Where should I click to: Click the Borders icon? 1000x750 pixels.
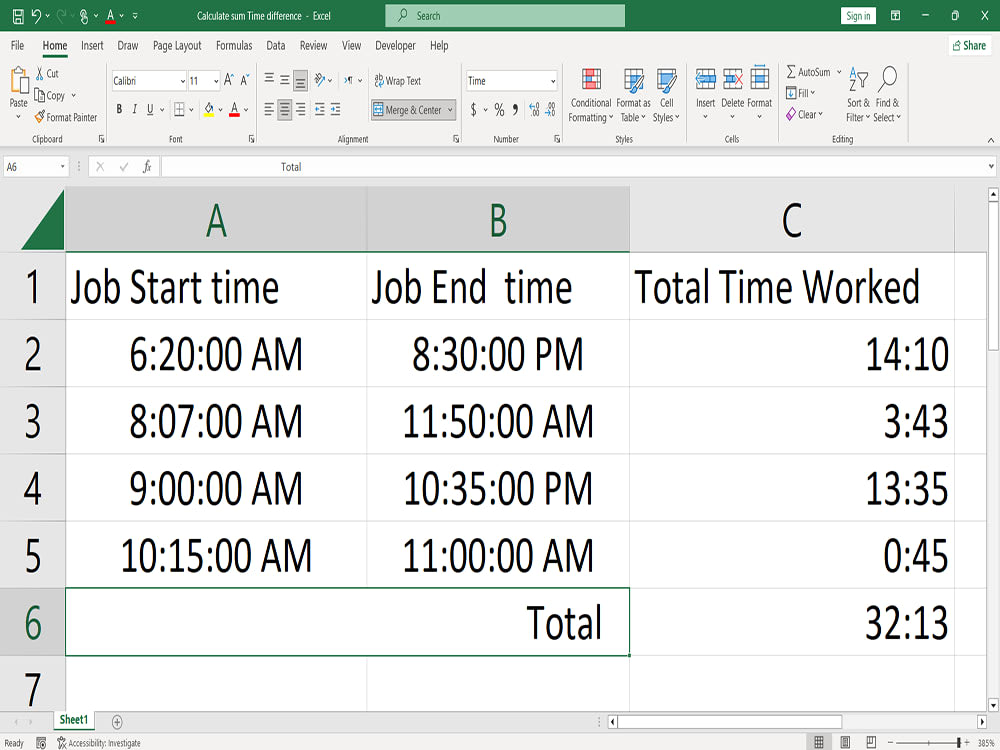coord(179,110)
